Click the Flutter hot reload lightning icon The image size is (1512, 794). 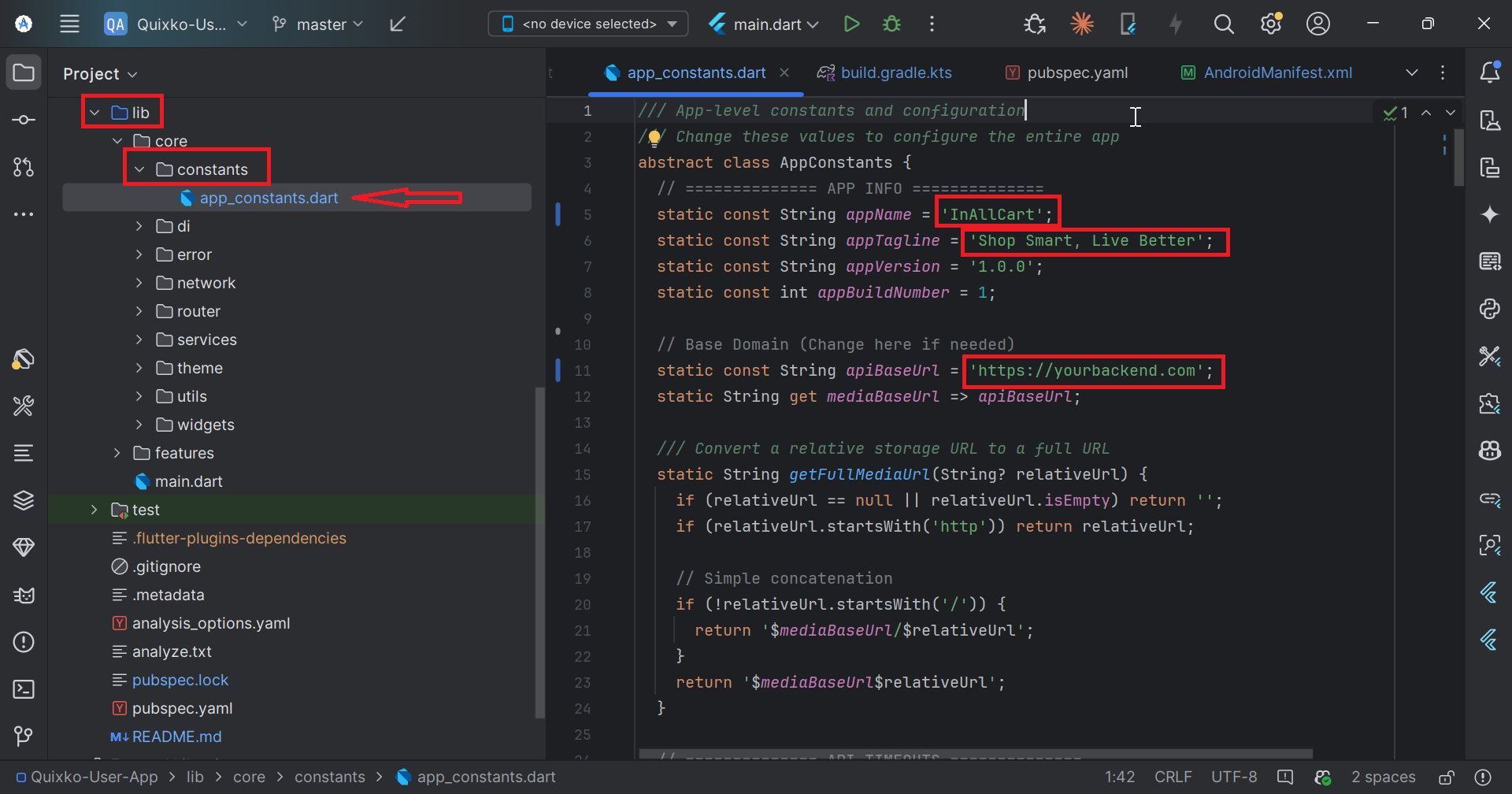[x=1176, y=24]
